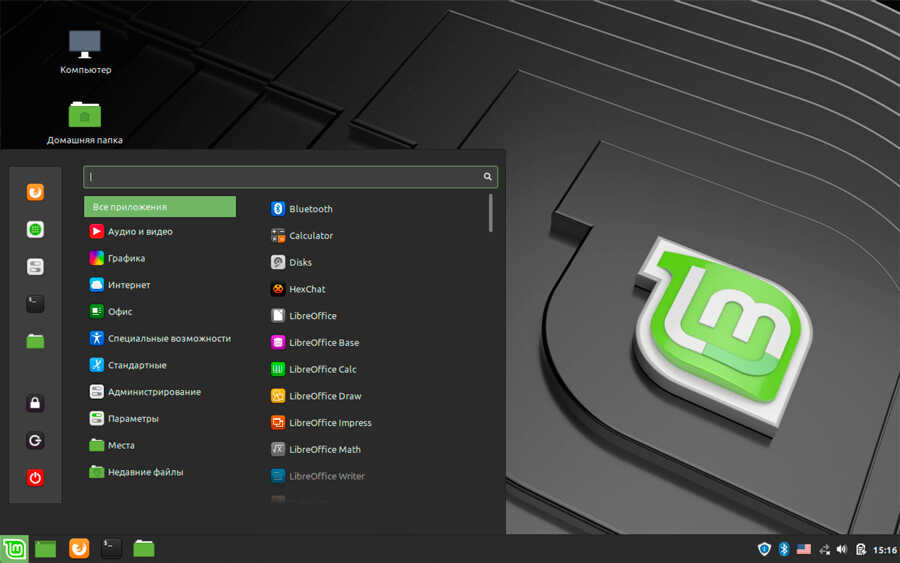Choose the Администрирование category
Image resolution: width=900 pixels, height=563 pixels.
point(154,392)
